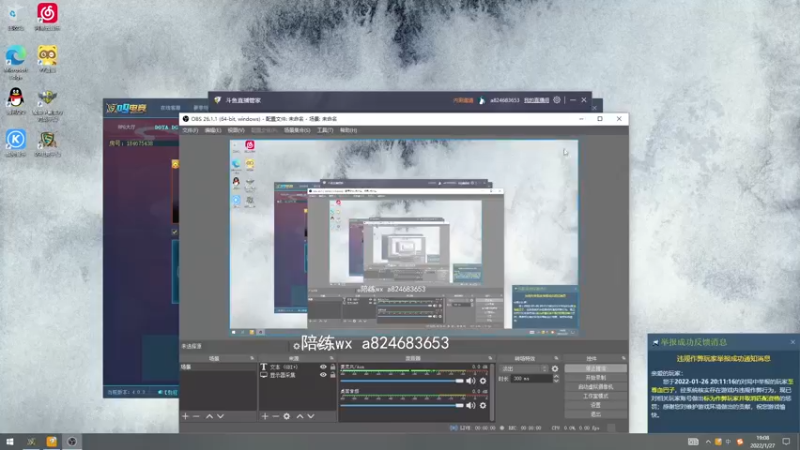800x450 pixels.
Task: Toggle the lock on the text source
Action: coord(333,367)
